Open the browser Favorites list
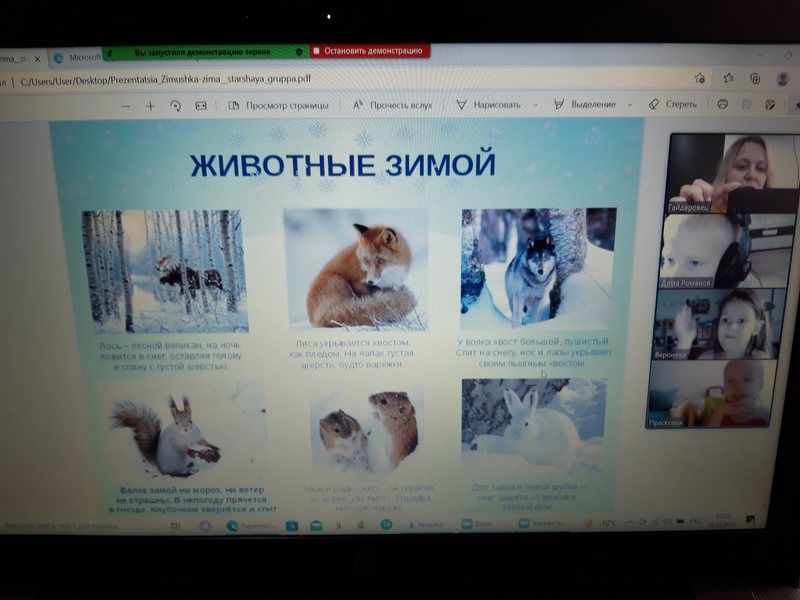This screenshot has height=600, width=800. pyautogui.click(x=729, y=78)
